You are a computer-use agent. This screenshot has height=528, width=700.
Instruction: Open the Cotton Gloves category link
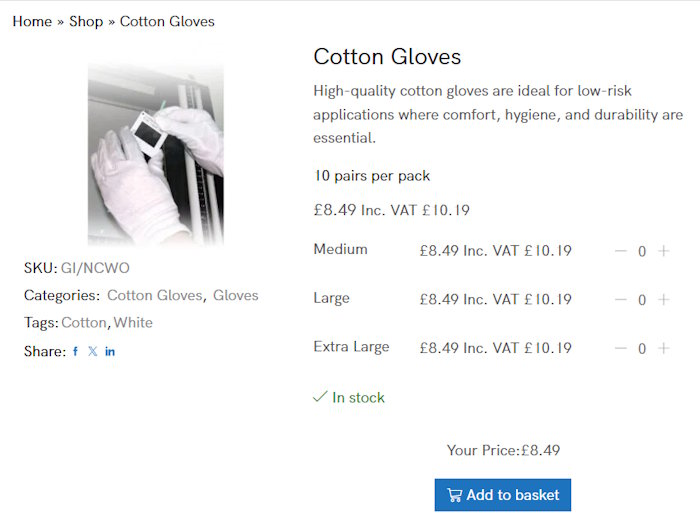click(154, 295)
